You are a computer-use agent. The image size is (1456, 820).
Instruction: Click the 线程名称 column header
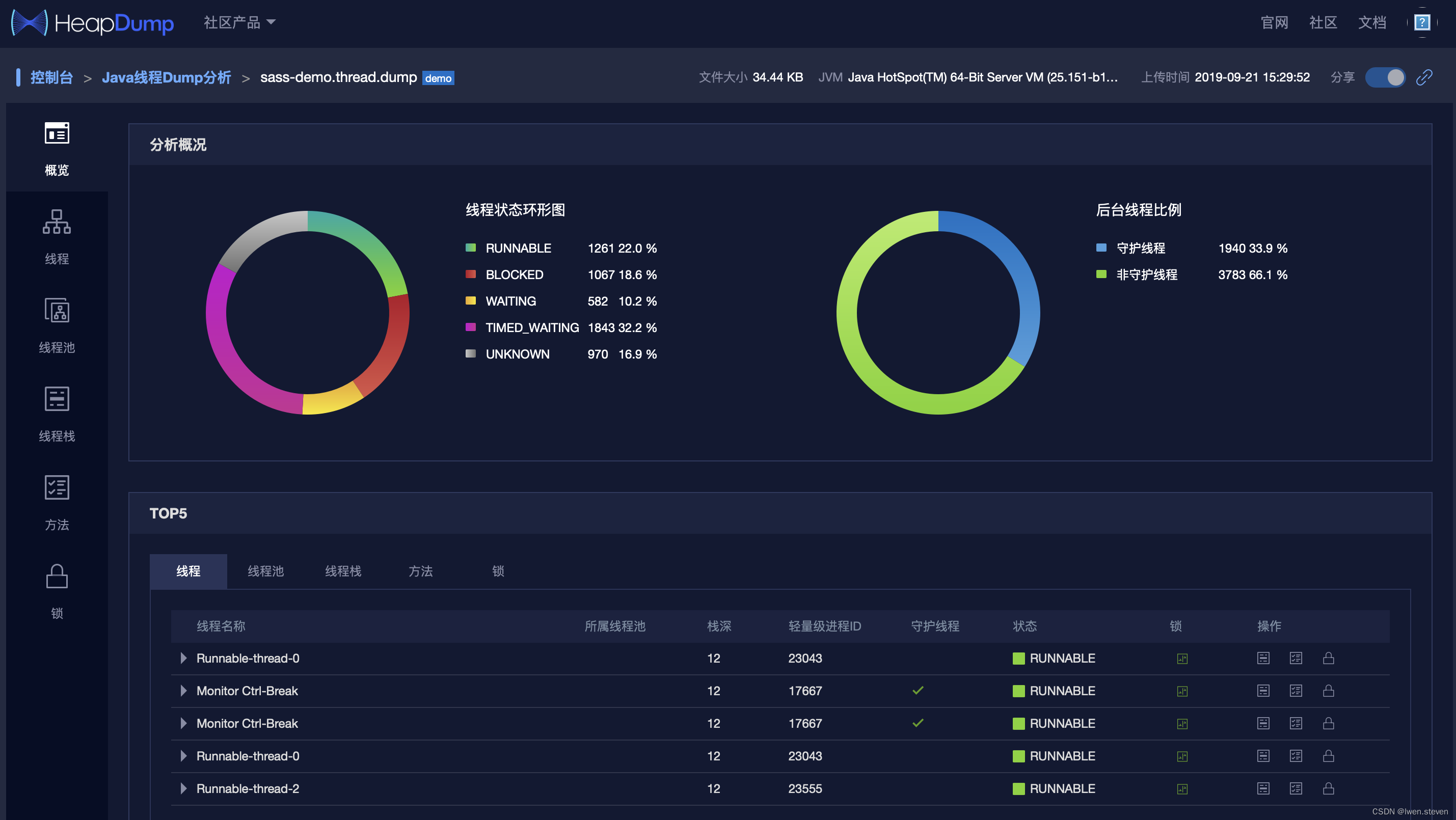click(221, 626)
